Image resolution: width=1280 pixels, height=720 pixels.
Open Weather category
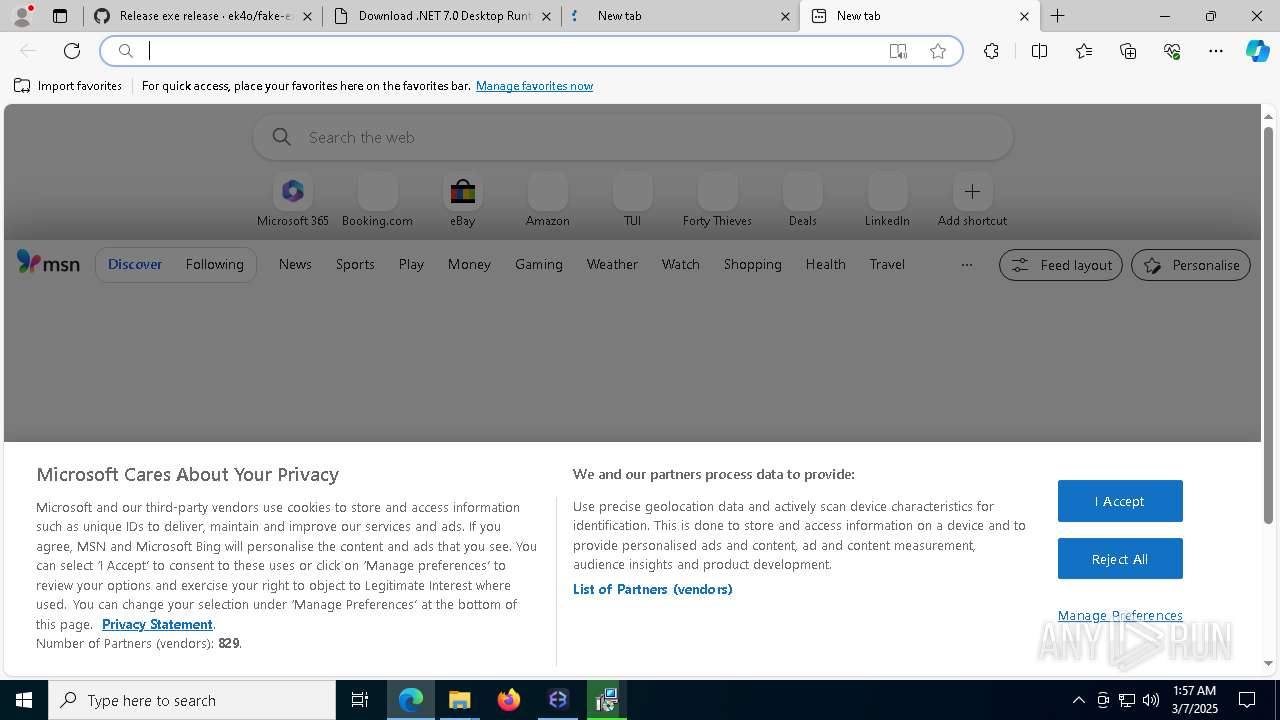tap(612, 264)
